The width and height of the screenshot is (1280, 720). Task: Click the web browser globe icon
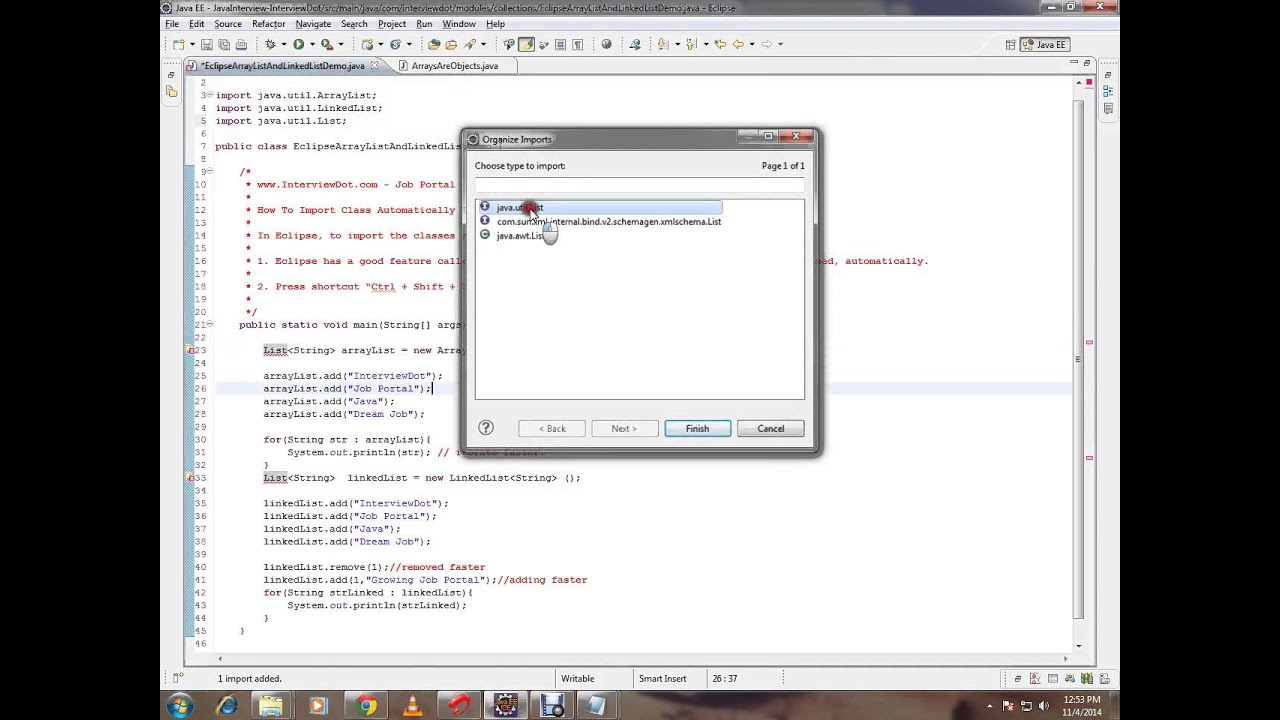tap(606, 44)
